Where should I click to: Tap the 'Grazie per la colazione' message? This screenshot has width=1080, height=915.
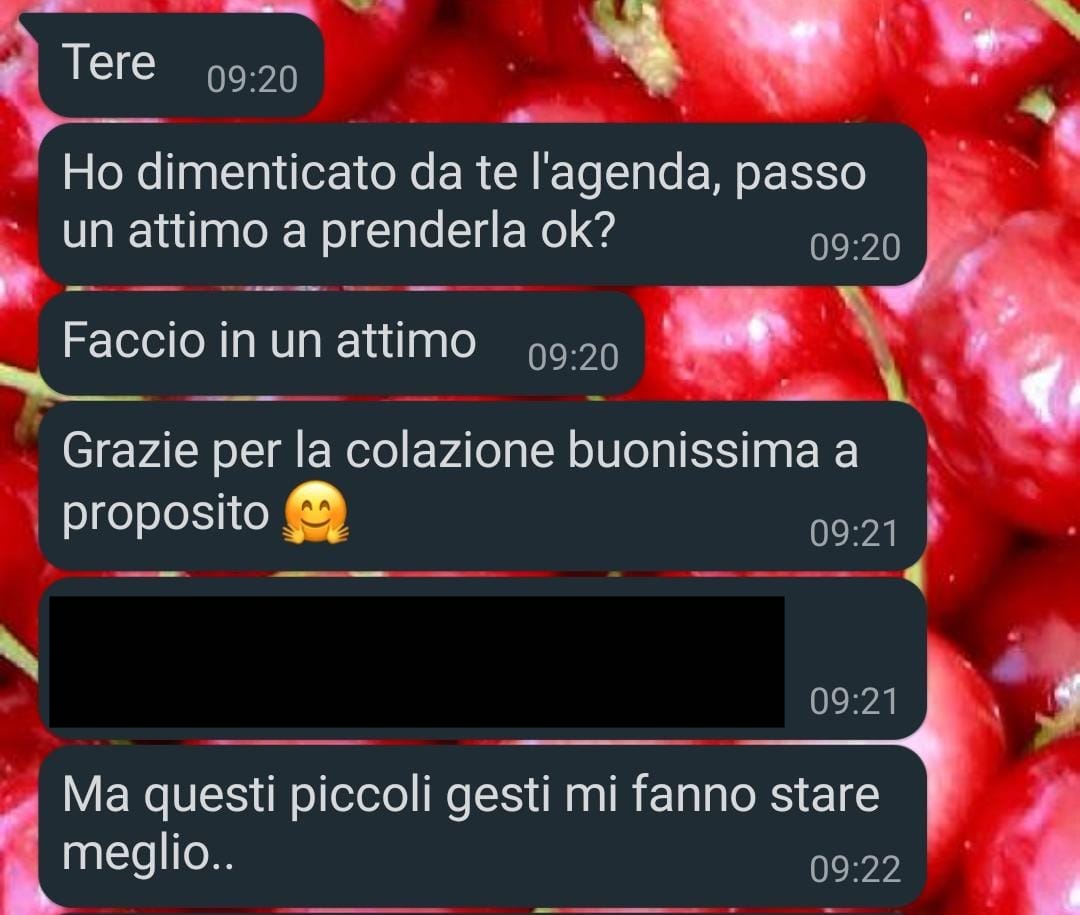tap(482, 486)
